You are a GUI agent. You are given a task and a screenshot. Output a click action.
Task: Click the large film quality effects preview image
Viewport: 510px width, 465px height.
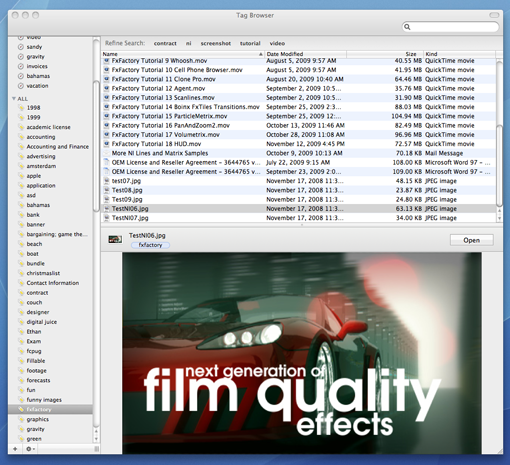pos(302,353)
